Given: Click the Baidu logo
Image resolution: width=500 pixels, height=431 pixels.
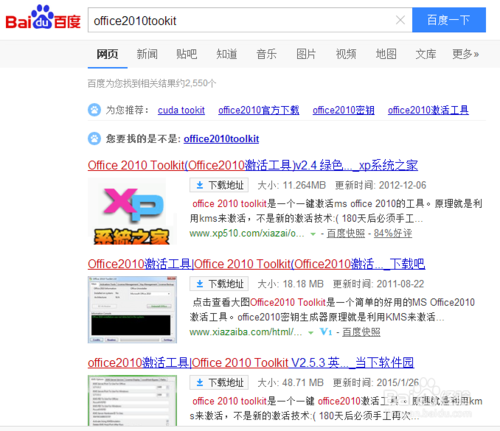Looking at the screenshot, I should (43, 17).
